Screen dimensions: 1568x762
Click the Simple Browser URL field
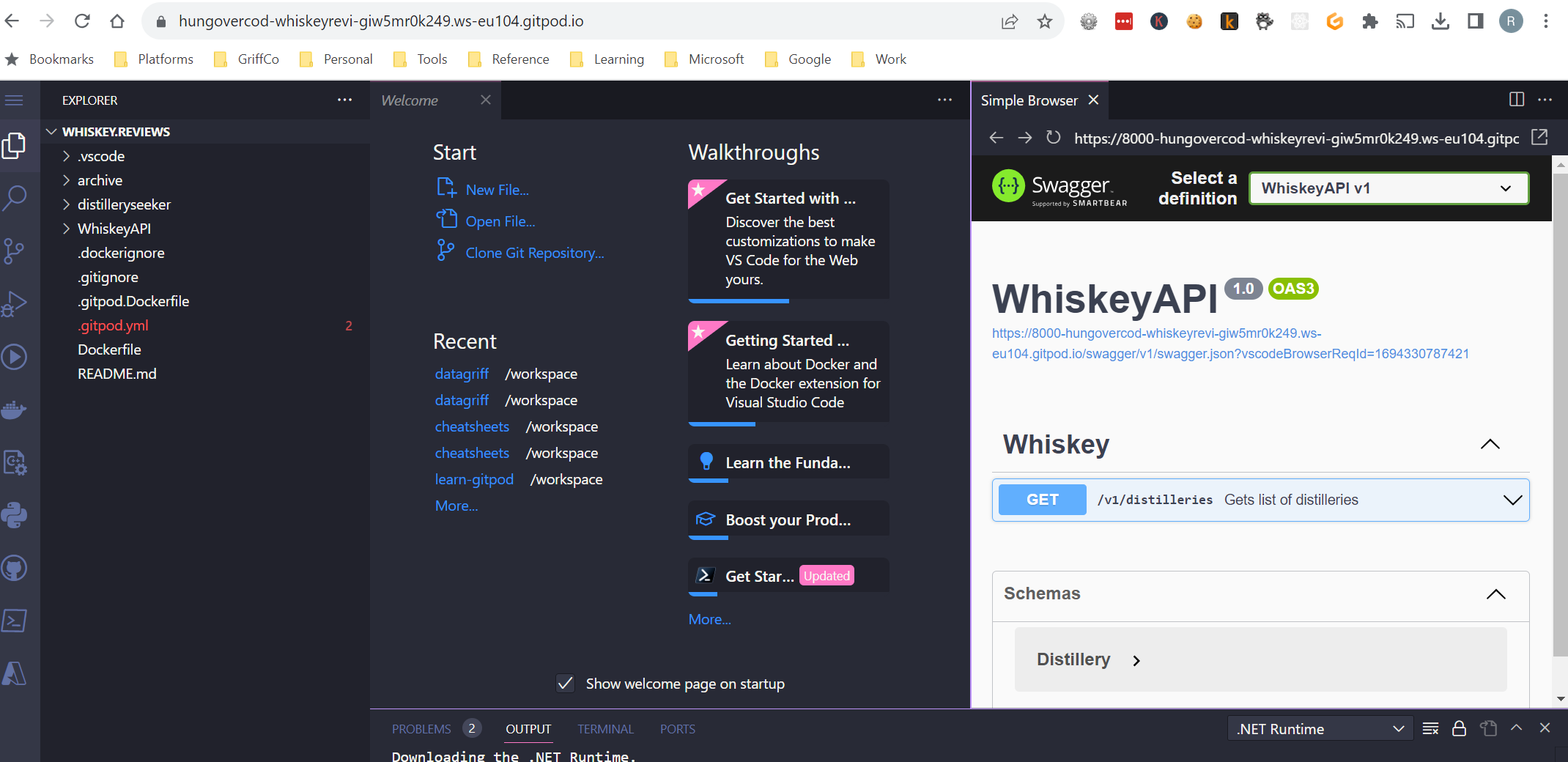1296,138
